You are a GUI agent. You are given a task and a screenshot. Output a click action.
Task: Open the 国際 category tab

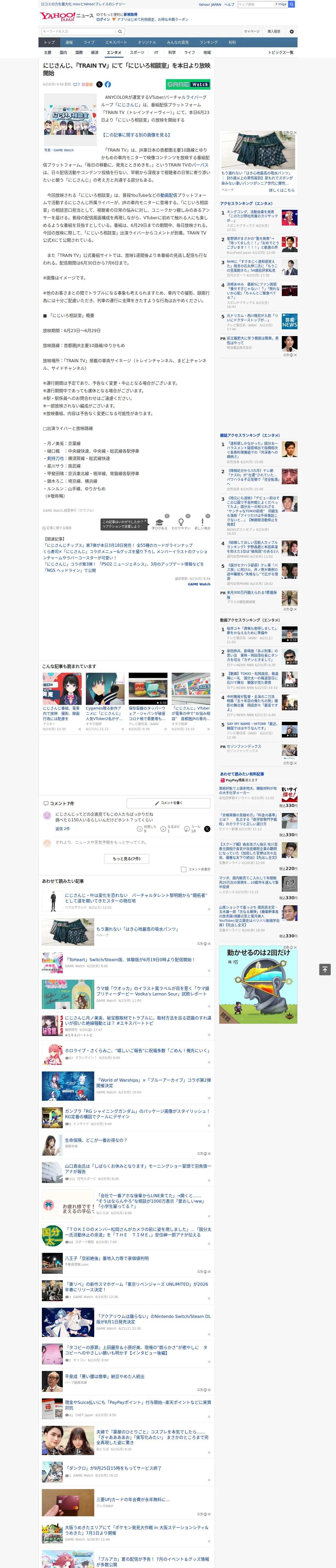pyautogui.click(x=79, y=52)
